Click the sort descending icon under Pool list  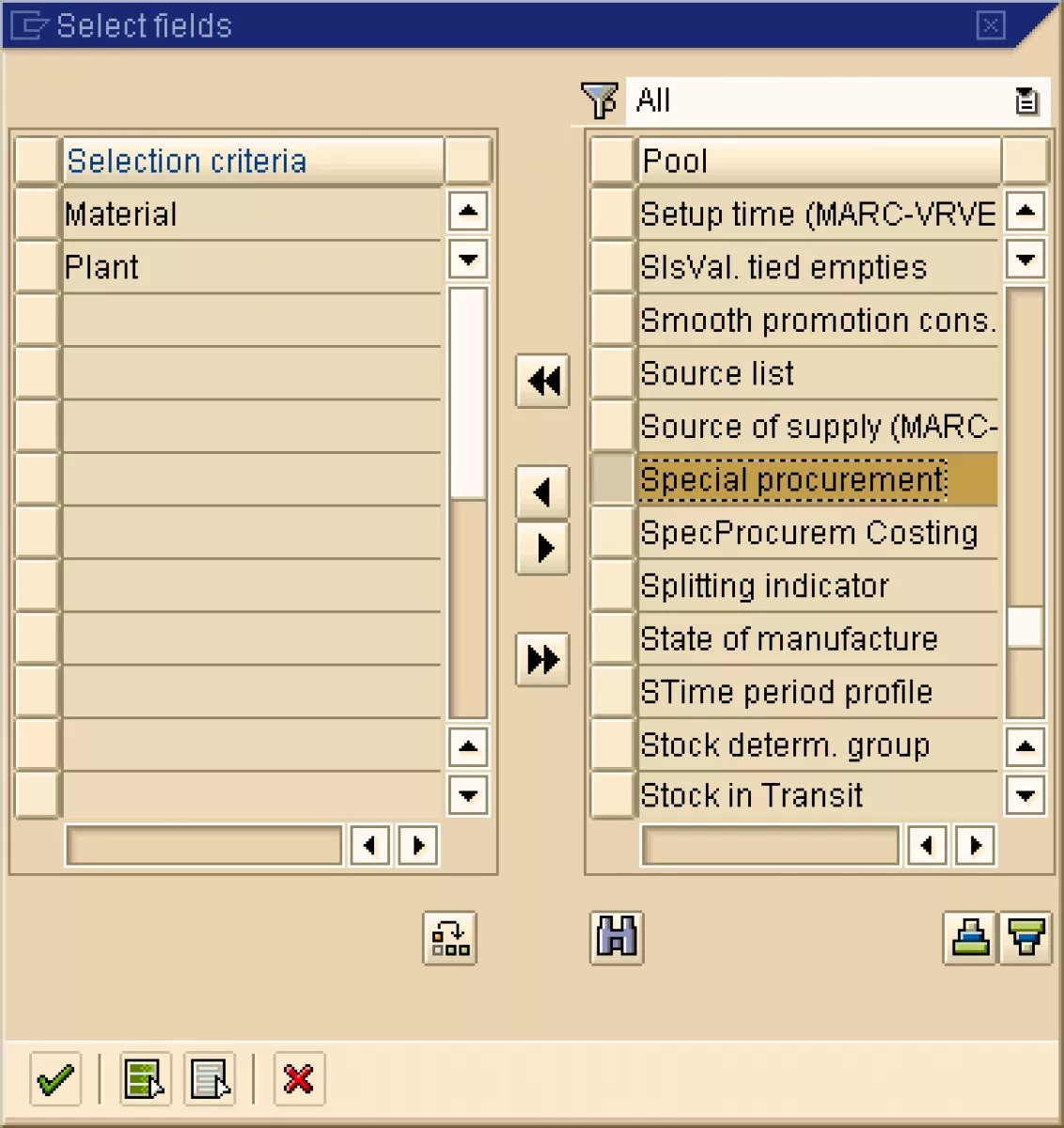click(1025, 937)
